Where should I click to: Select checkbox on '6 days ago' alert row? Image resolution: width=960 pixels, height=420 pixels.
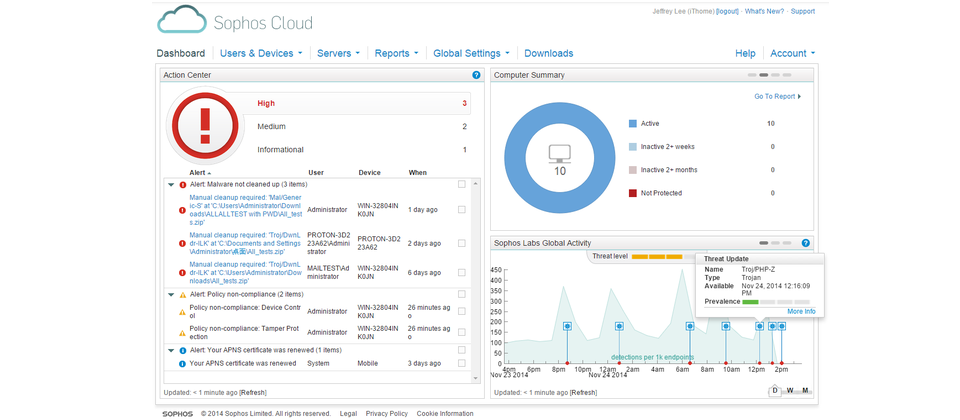[x=462, y=272]
